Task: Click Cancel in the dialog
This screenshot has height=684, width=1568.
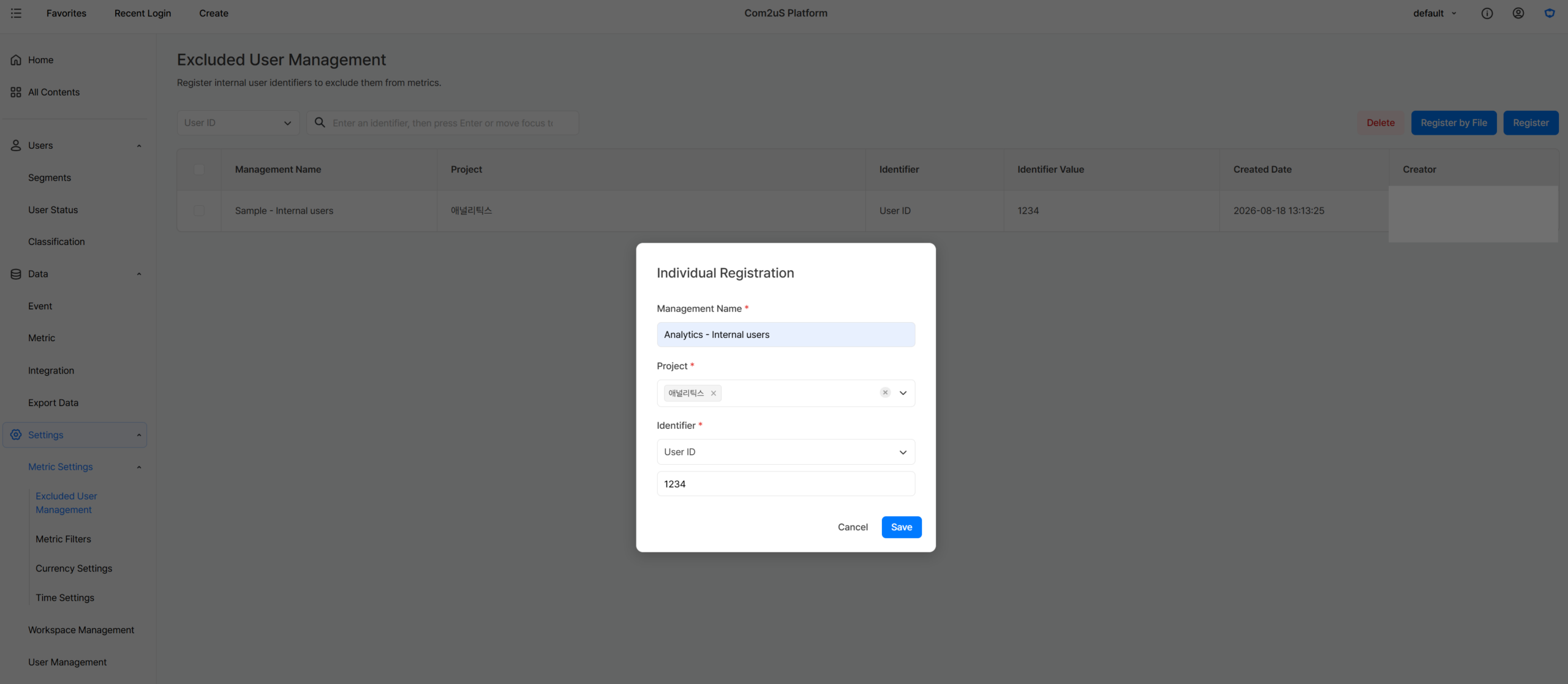Action: coord(853,527)
